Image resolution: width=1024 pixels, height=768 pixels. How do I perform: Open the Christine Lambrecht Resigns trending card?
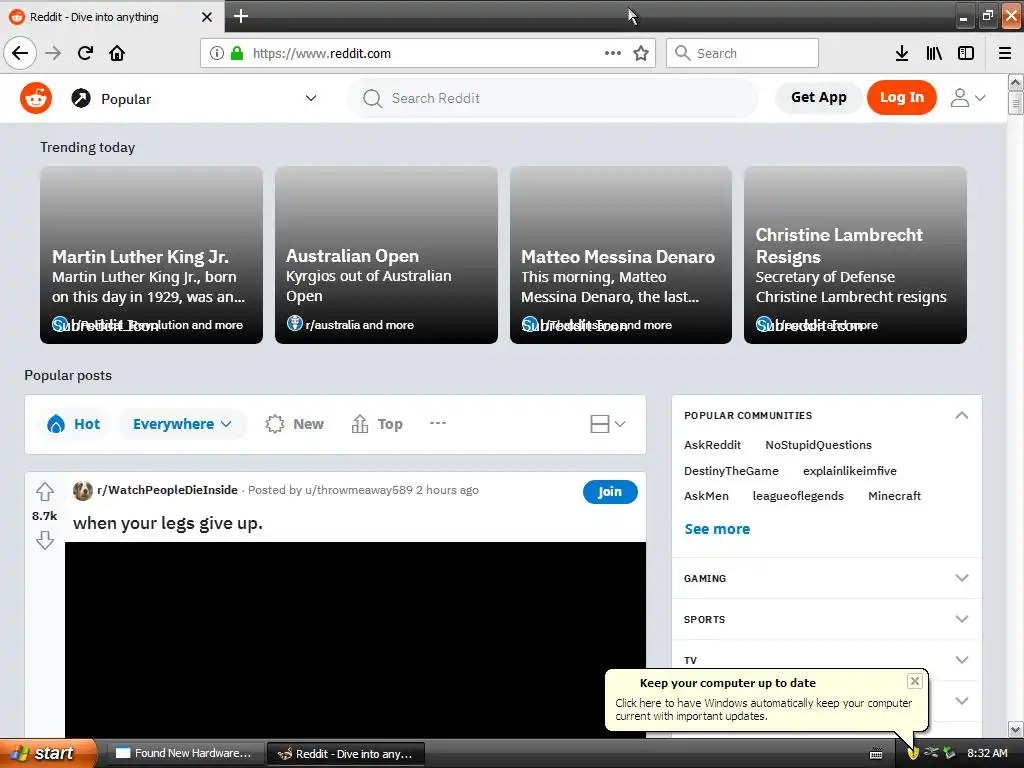coord(855,255)
